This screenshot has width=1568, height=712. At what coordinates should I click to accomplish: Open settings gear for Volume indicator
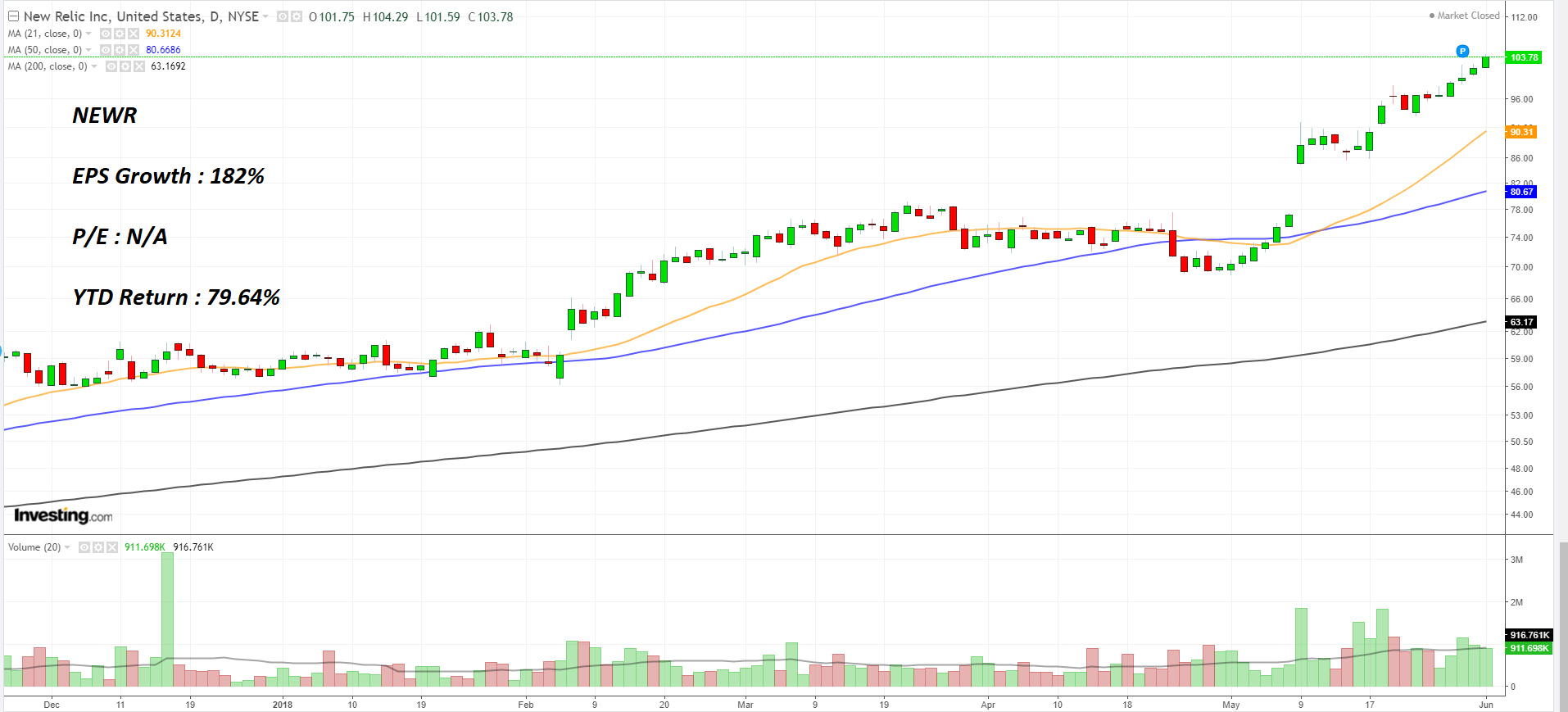pos(98,547)
